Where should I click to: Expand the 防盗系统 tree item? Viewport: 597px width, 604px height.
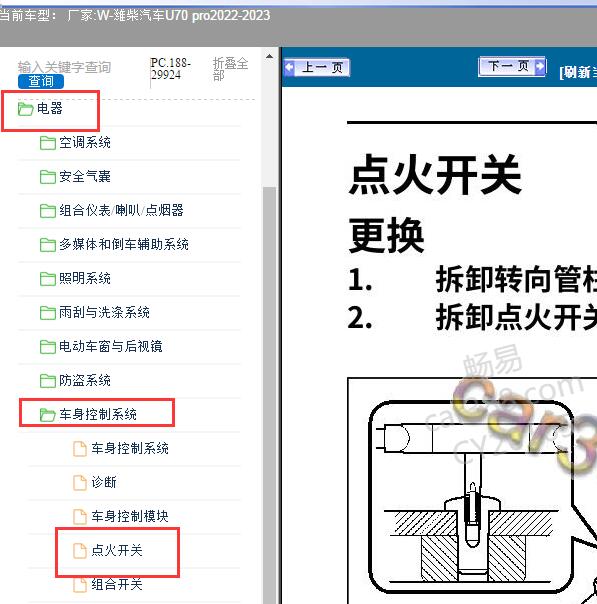coord(85,380)
